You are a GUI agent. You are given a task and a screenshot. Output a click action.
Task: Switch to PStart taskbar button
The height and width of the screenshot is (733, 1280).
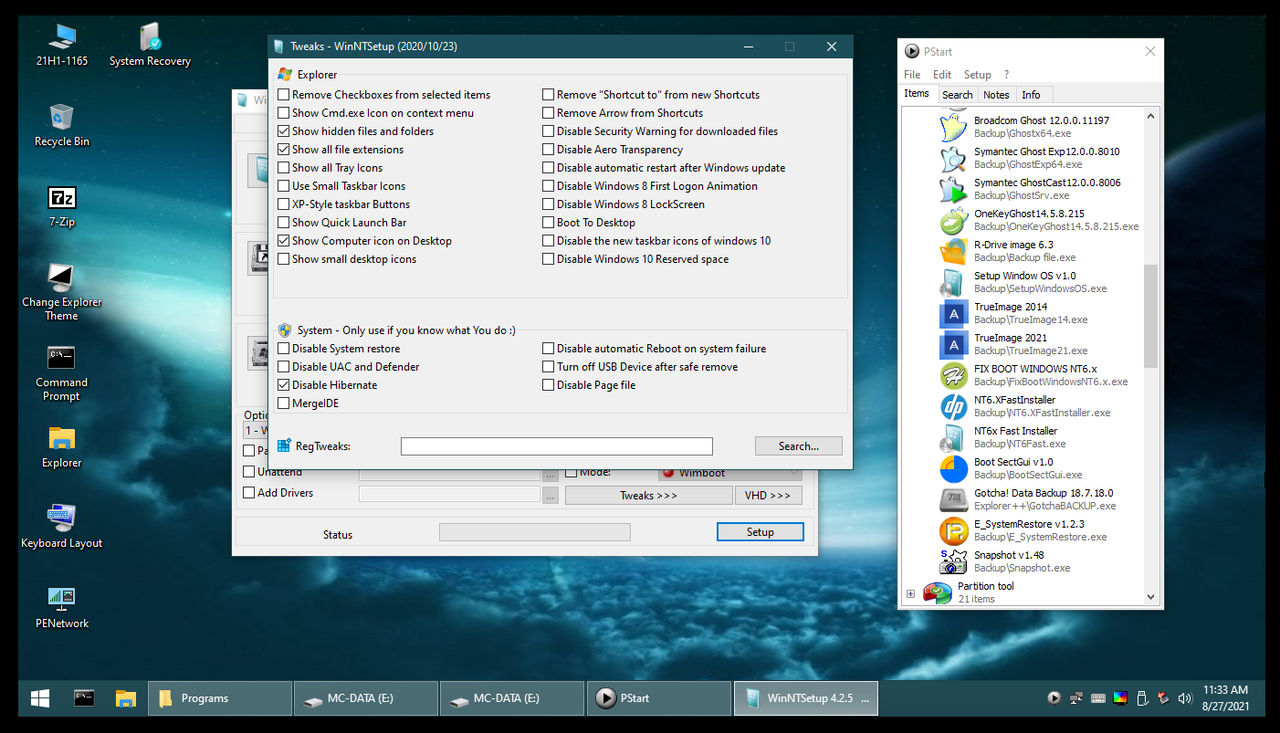coord(659,698)
